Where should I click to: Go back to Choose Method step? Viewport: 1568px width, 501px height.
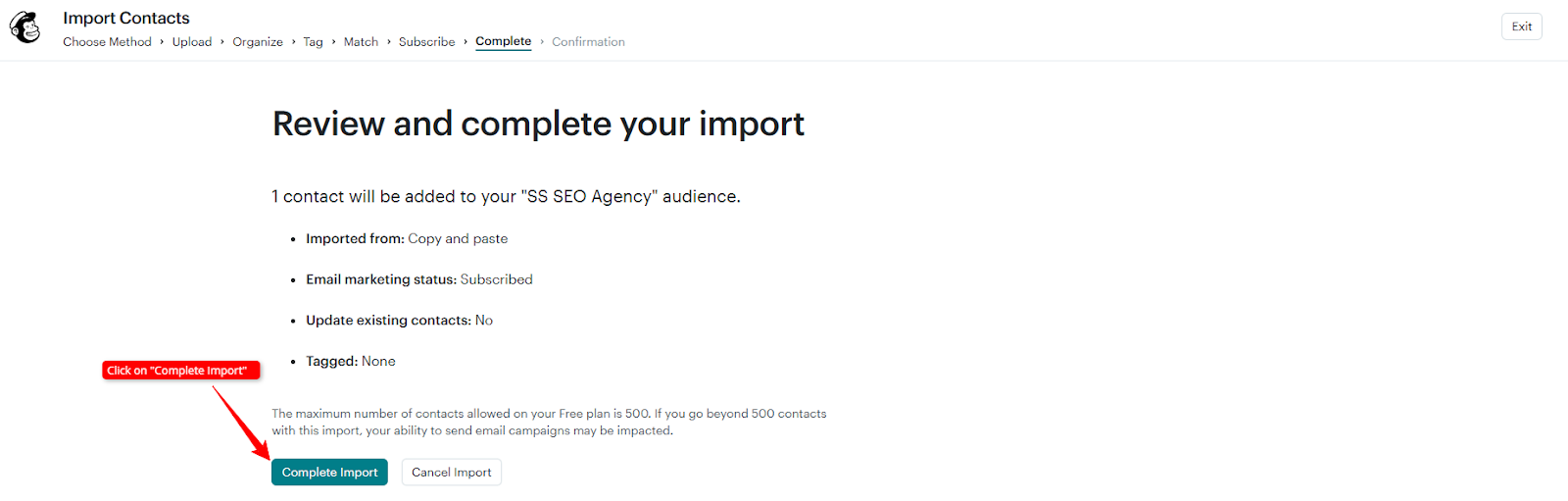tap(107, 42)
